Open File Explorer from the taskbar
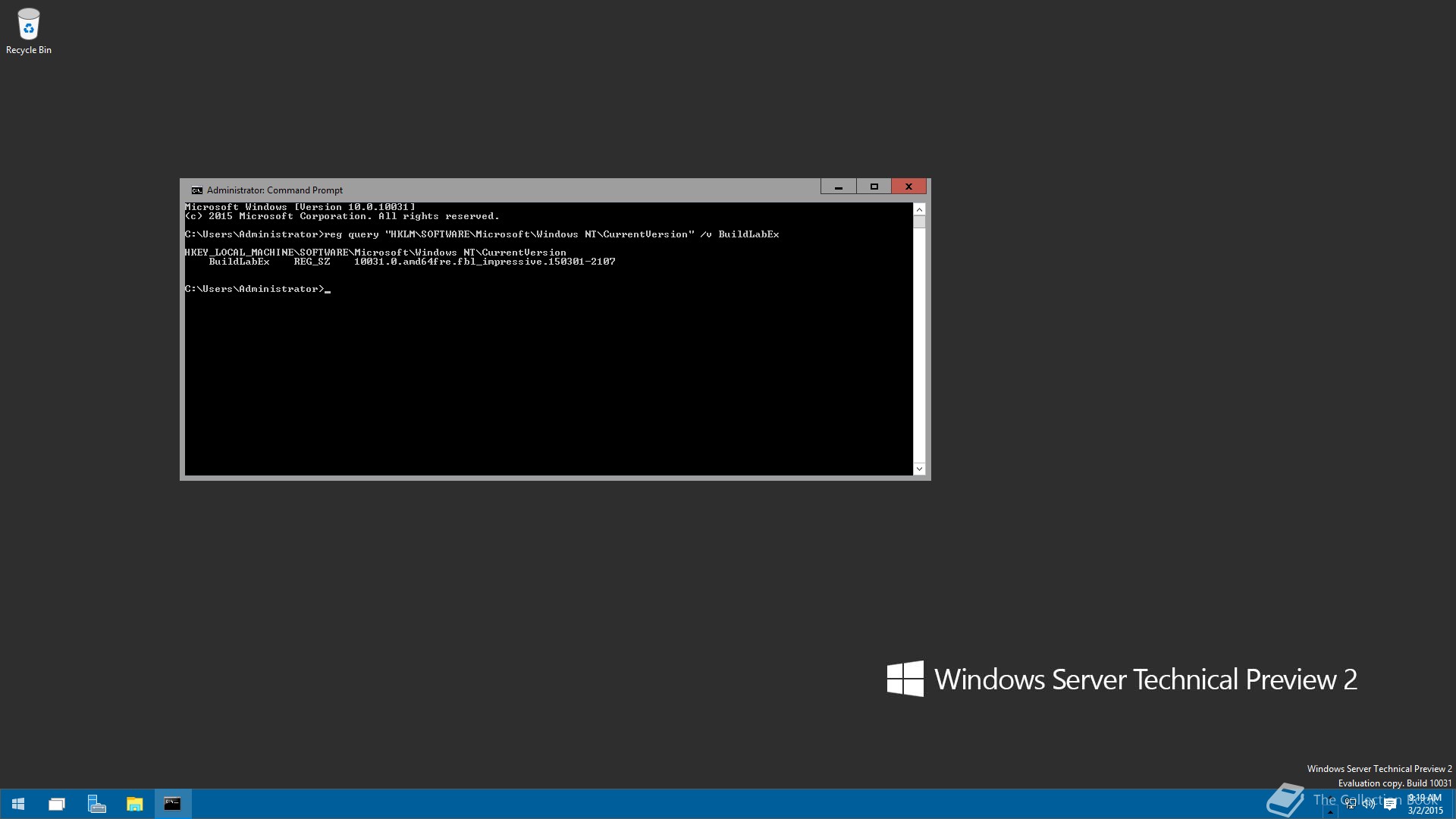Screen dimensions: 1456x819 134,804
